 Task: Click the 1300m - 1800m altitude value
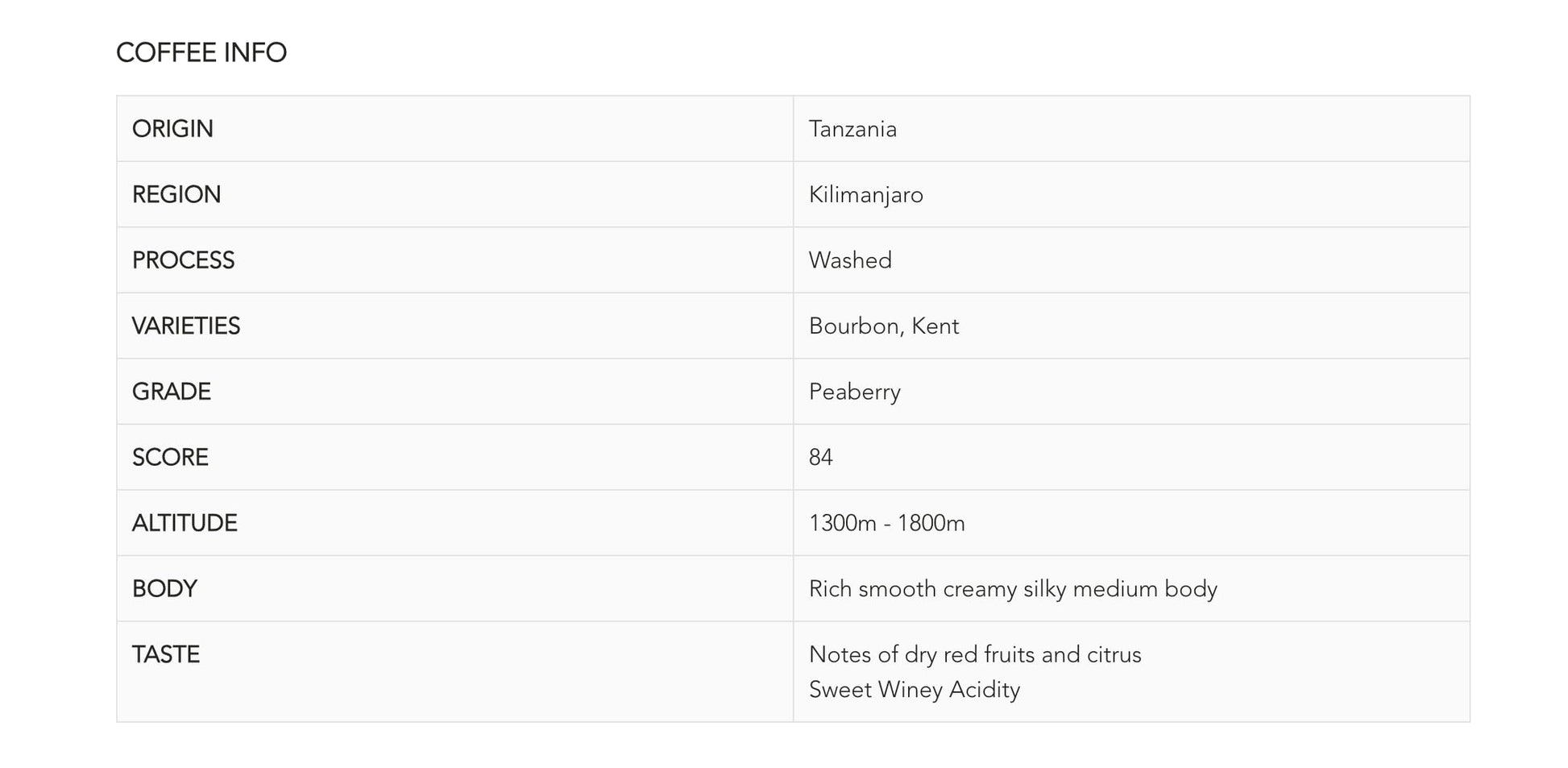(886, 523)
